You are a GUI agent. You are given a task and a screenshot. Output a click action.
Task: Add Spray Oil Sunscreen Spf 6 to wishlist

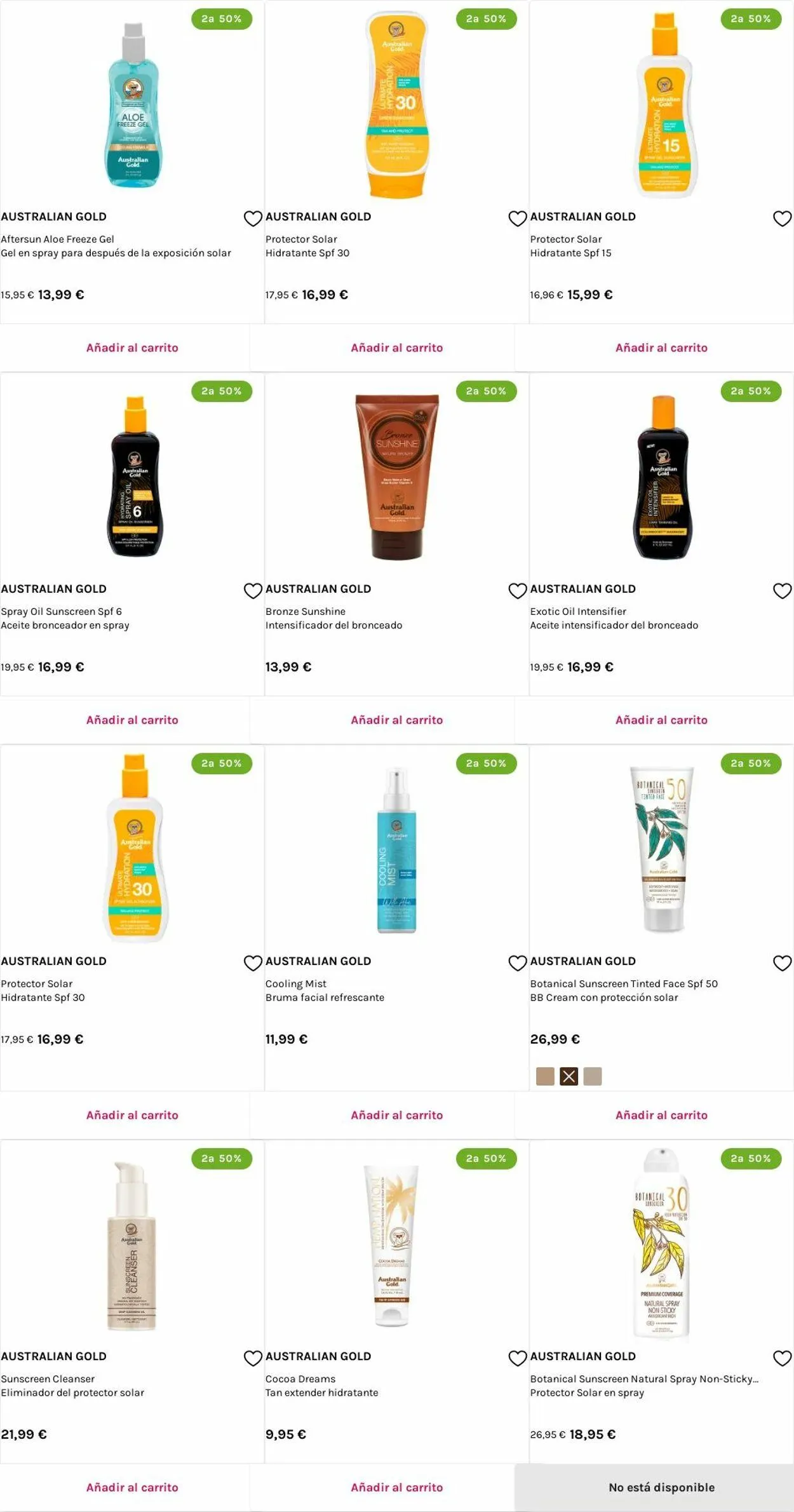pos(253,591)
